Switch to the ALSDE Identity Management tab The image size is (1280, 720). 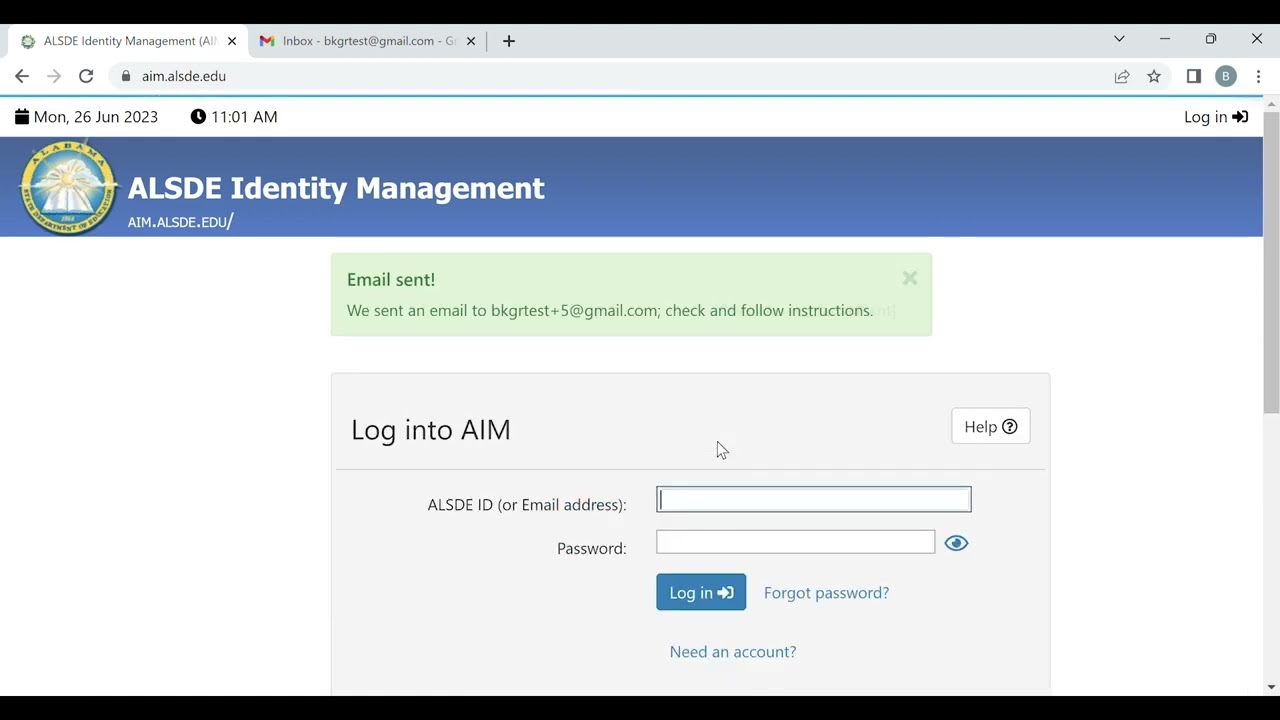tap(127, 41)
